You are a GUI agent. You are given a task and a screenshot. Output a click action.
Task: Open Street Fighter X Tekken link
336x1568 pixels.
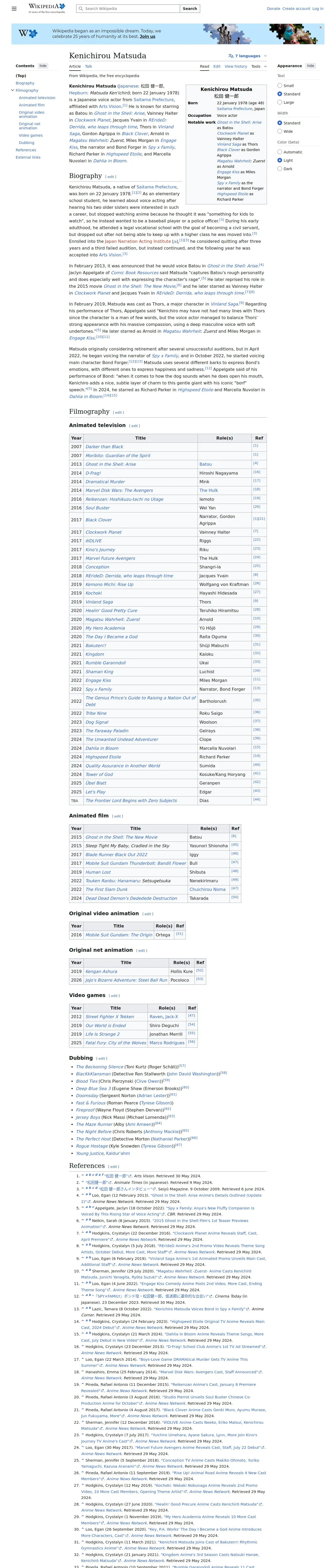110,1017
